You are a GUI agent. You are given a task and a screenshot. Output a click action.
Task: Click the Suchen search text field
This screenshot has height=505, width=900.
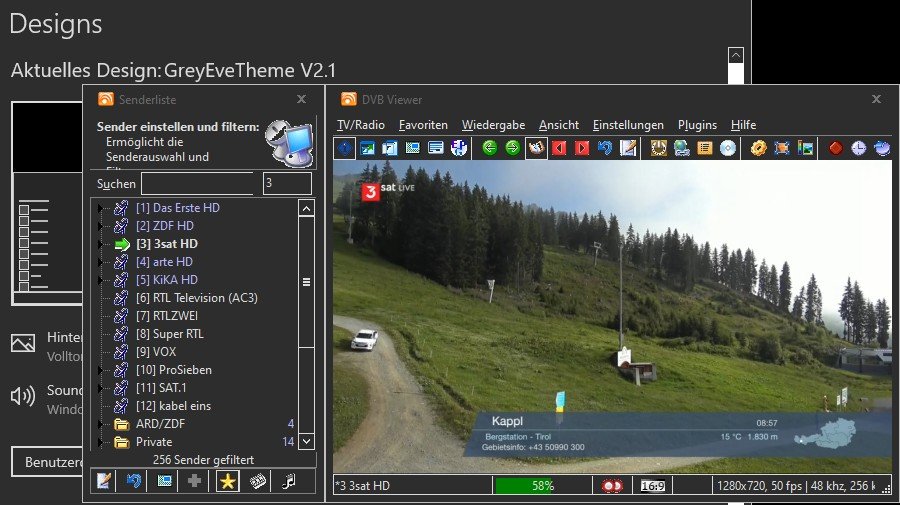tap(197, 184)
